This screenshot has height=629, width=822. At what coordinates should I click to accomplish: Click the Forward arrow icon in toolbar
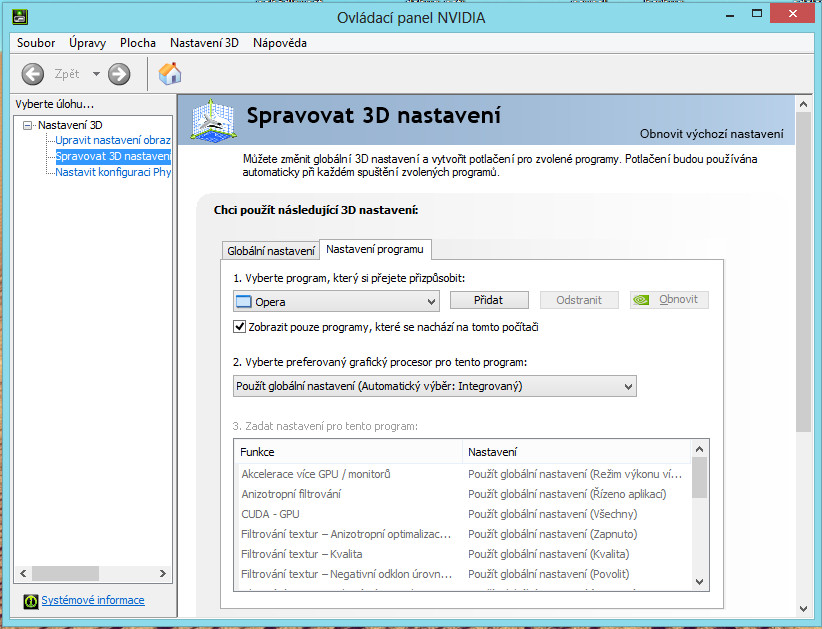click(x=119, y=74)
